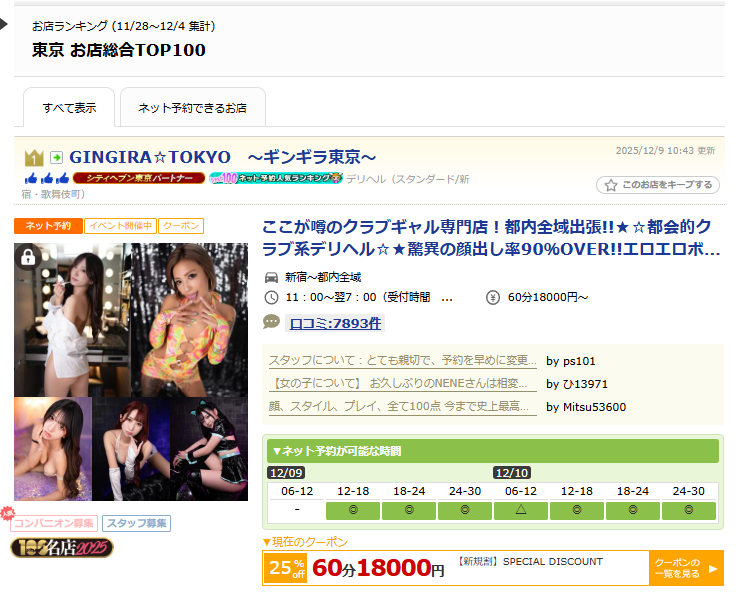Click the スタッフ募集 staff recruitment tag
This screenshot has width=736, height=610.
(136, 523)
